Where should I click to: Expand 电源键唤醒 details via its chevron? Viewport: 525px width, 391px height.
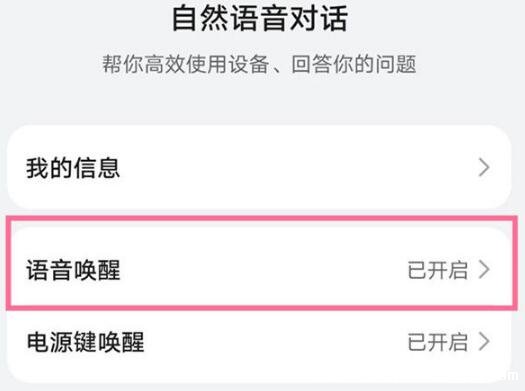click(484, 341)
